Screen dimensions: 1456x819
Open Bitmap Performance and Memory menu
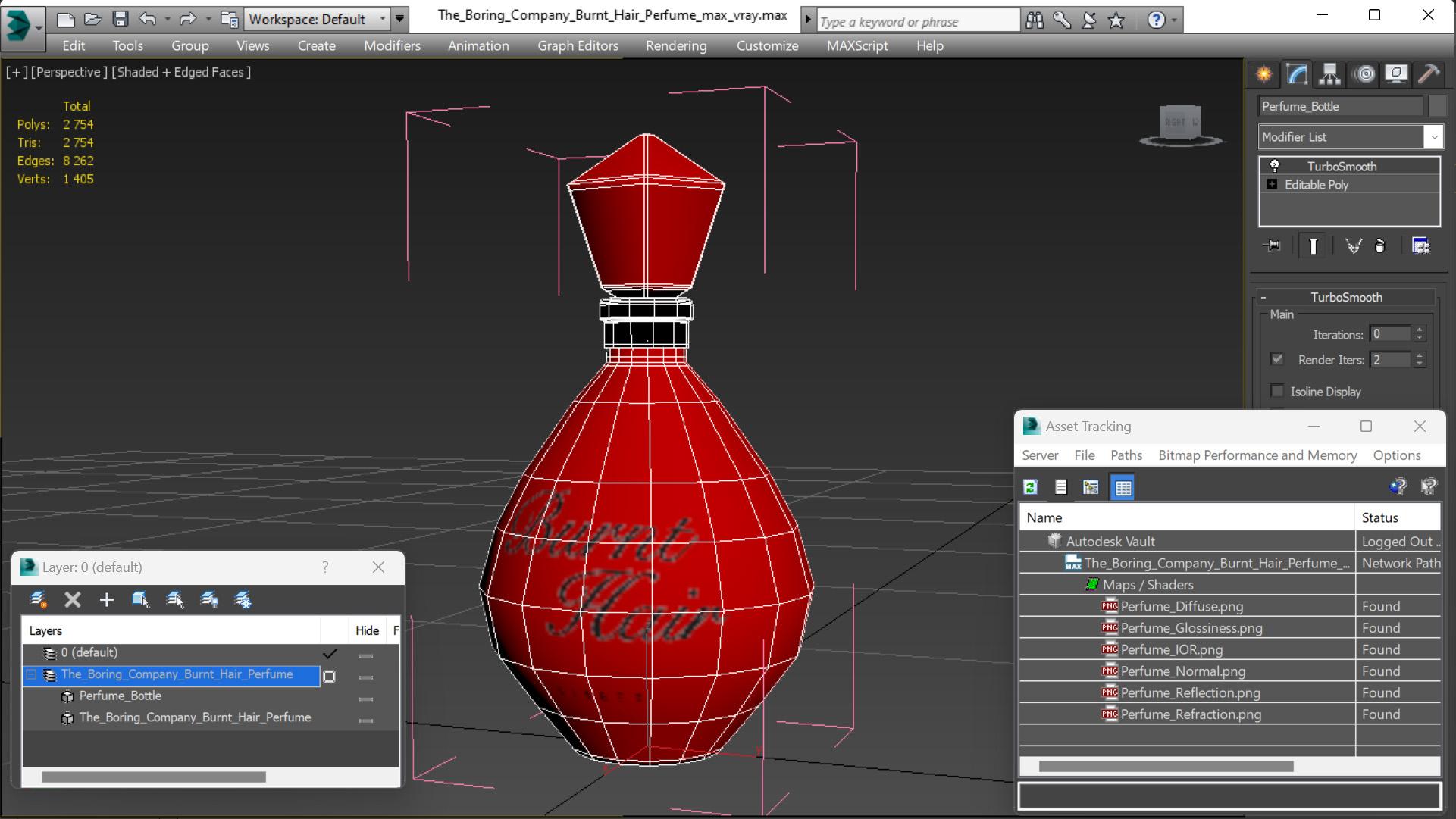coord(1257,455)
